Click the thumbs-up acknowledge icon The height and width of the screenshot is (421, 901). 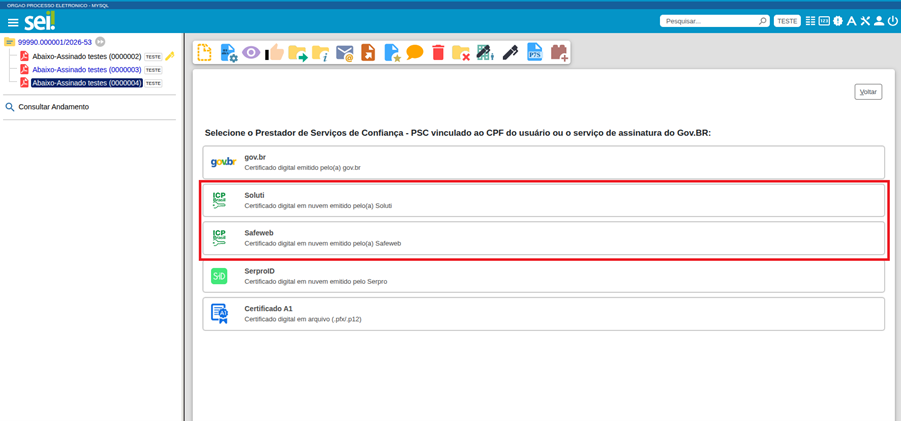click(275, 52)
